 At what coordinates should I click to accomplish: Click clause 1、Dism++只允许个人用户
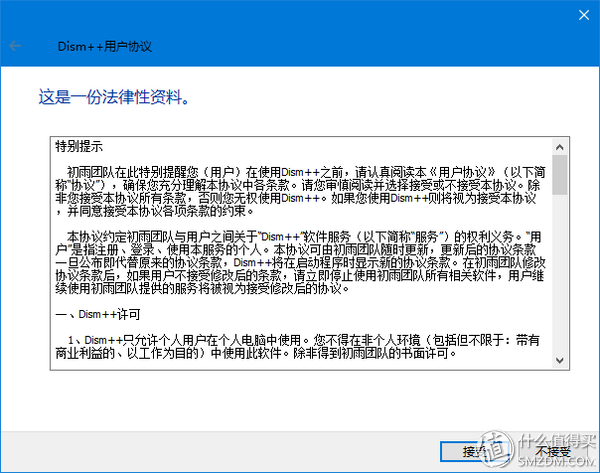click(x=298, y=346)
